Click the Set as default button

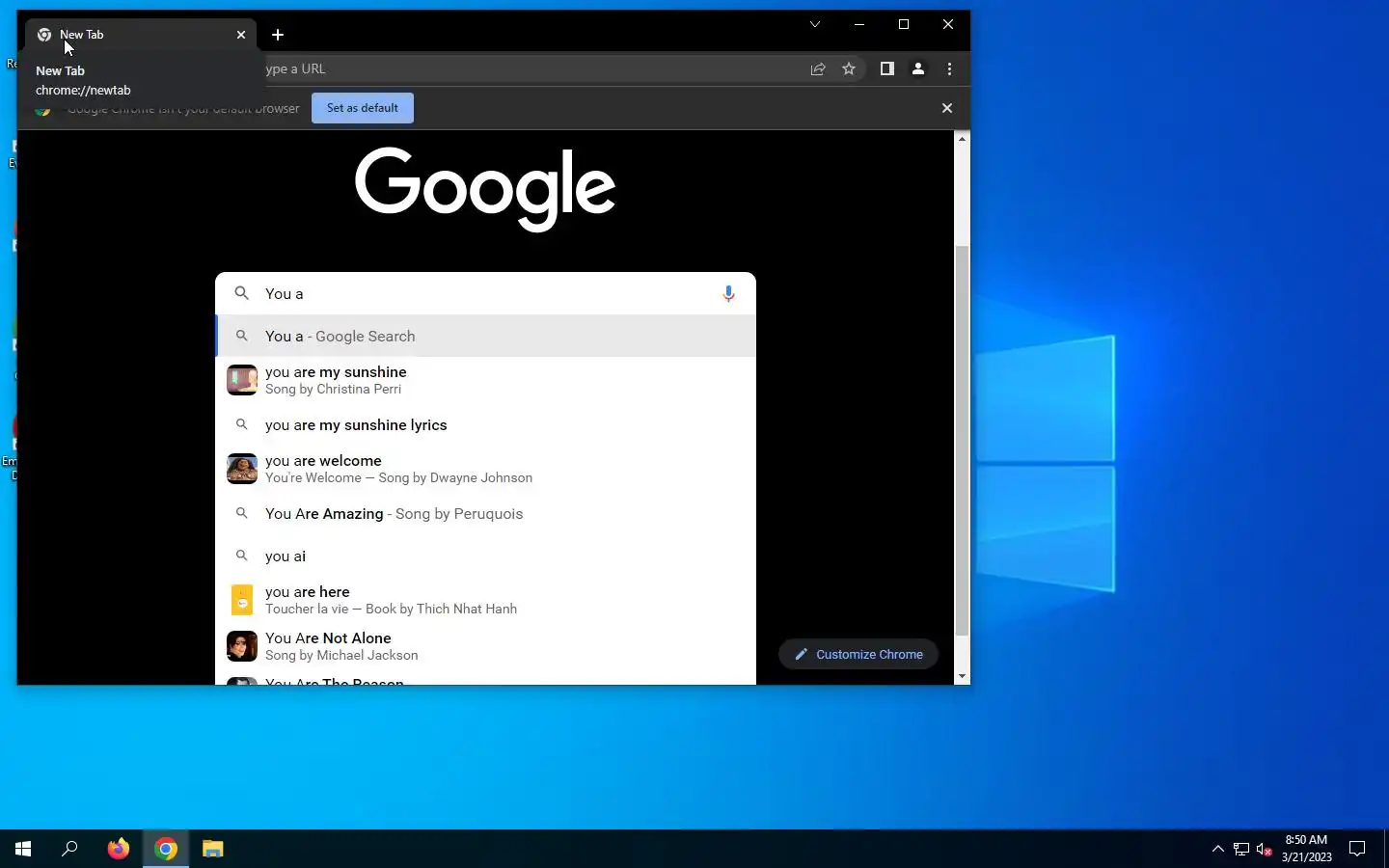pos(363,108)
